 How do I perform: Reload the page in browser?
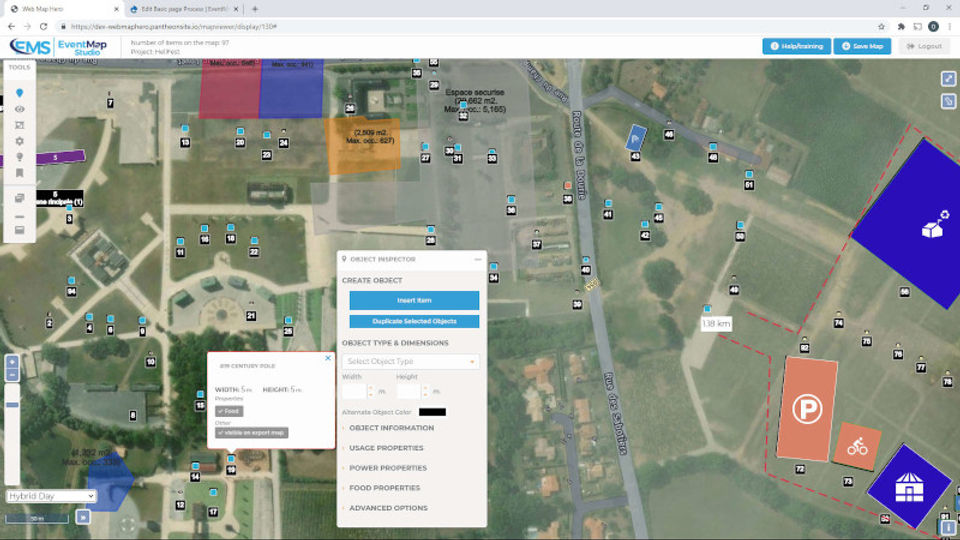(43, 27)
